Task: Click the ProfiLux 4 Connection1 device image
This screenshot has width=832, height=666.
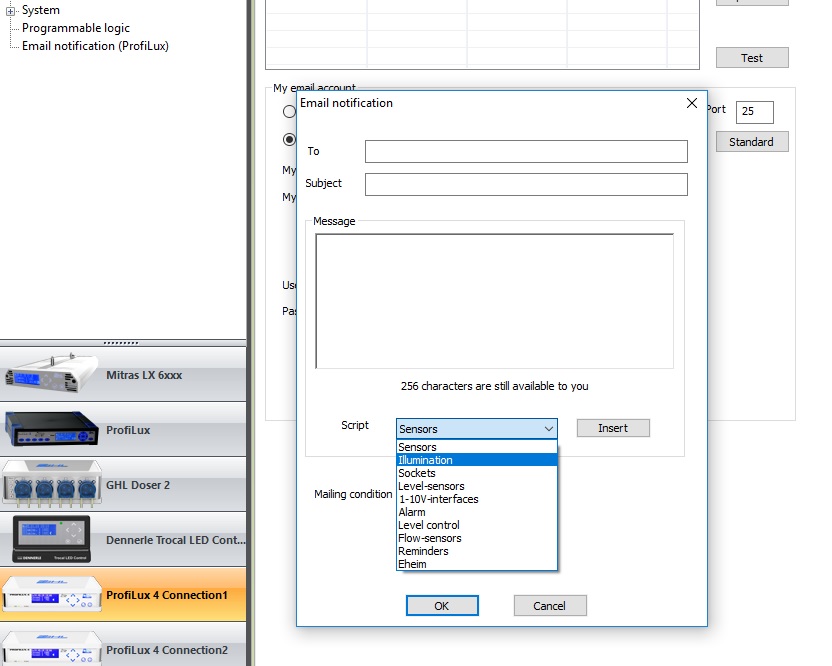Action: pos(51,594)
